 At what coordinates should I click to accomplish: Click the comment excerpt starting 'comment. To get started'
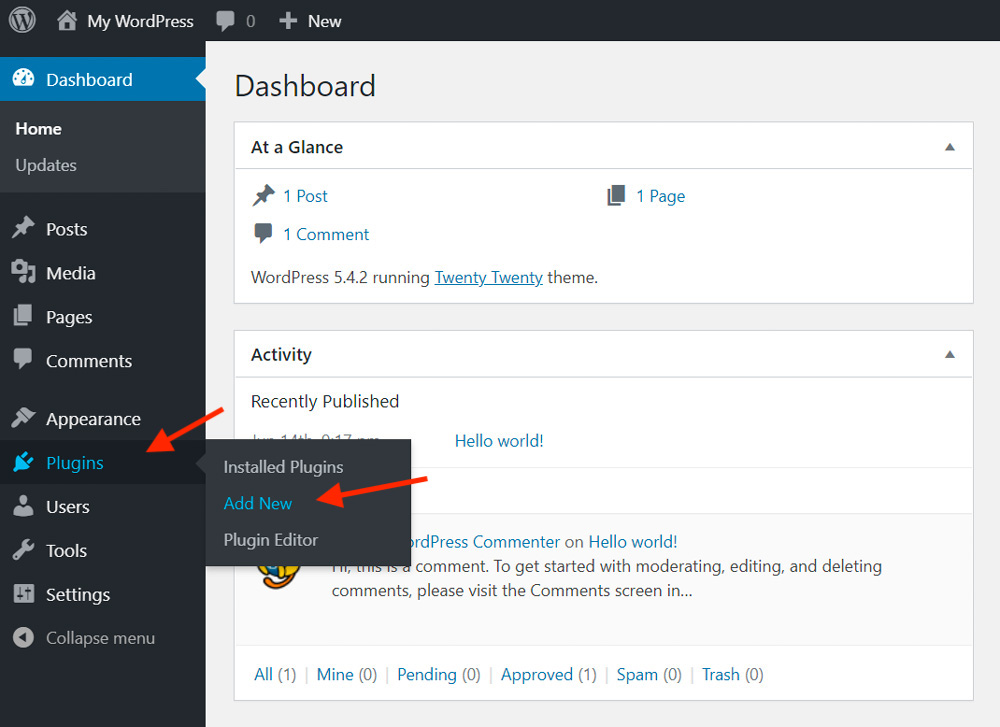point(607,578)
